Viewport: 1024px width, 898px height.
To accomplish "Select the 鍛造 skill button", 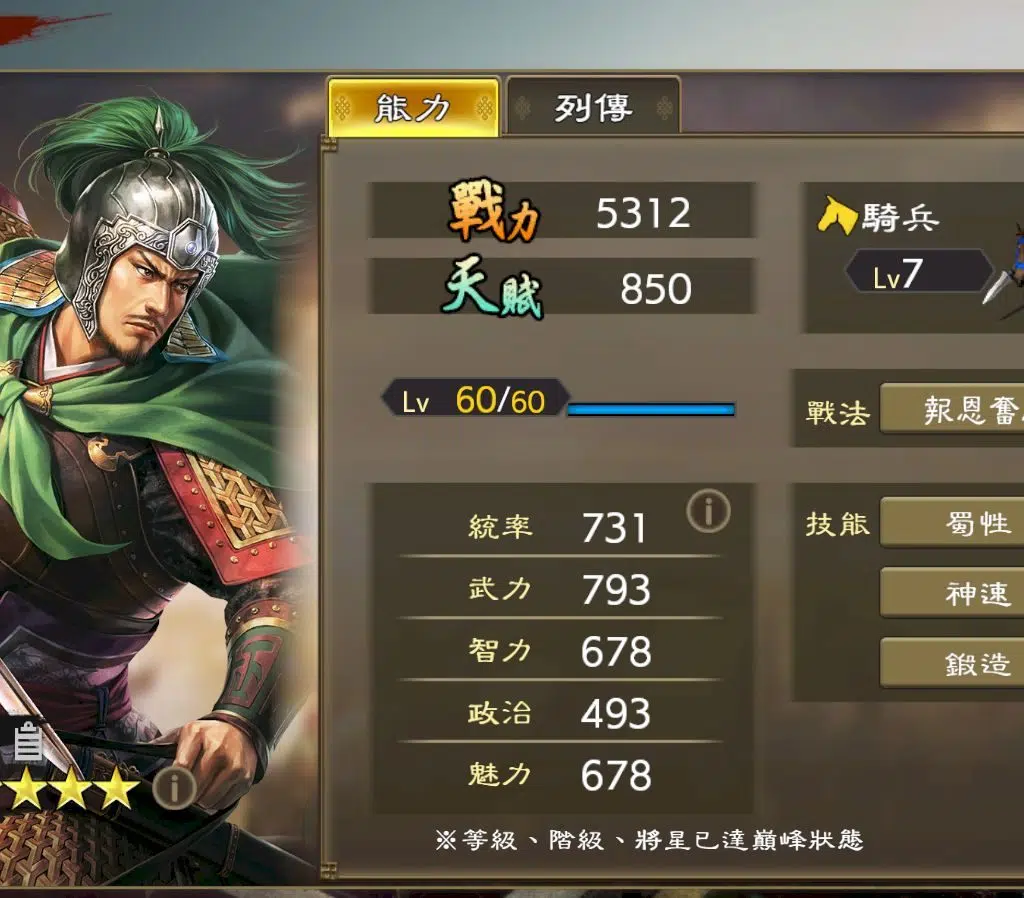I will click(952, 664).
